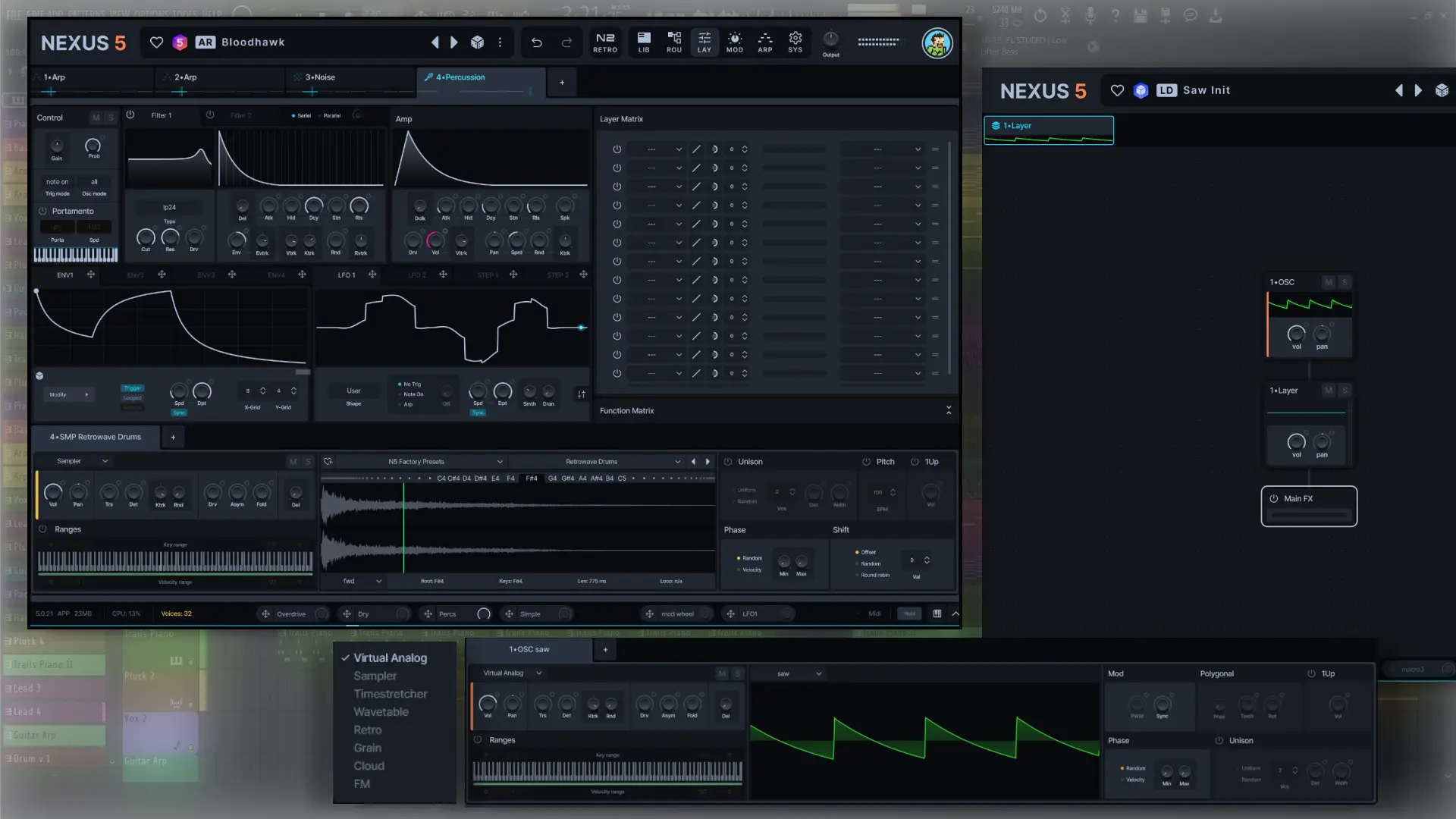Open the three-dot preset options menu
The width and height of the screenshot is (1456, 819).
(500, 42)
